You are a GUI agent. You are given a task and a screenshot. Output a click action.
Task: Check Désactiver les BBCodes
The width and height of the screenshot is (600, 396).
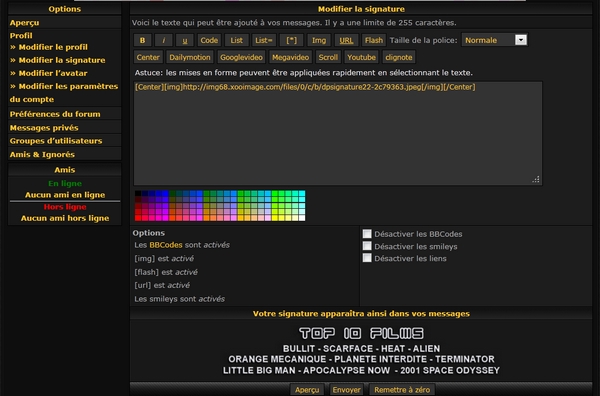[x=367, y=234]
